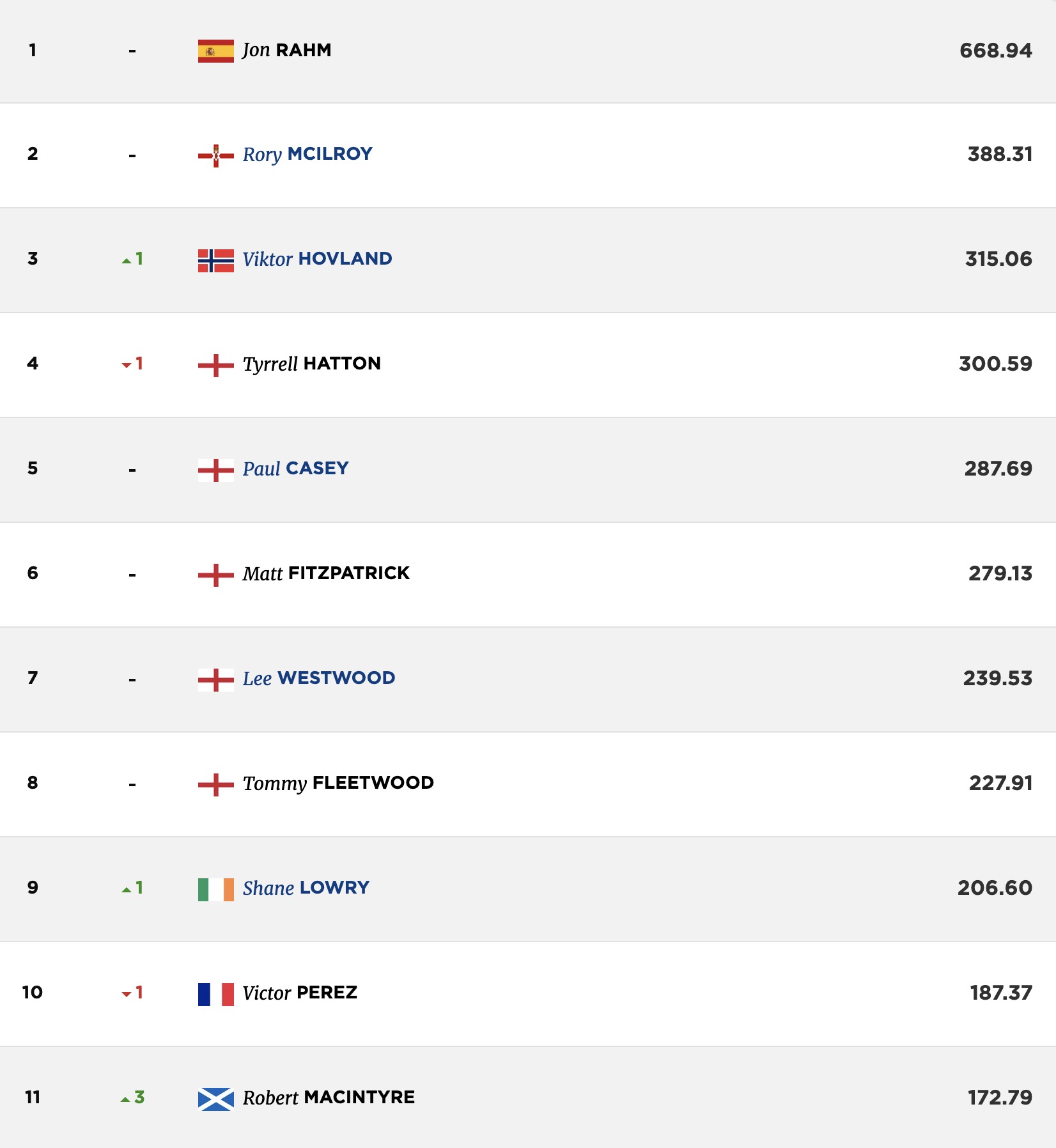Click rank number 10 for Victor Perez
Screen dimensions: 1056x1148
pyautogui.click(x=32, y=992)
